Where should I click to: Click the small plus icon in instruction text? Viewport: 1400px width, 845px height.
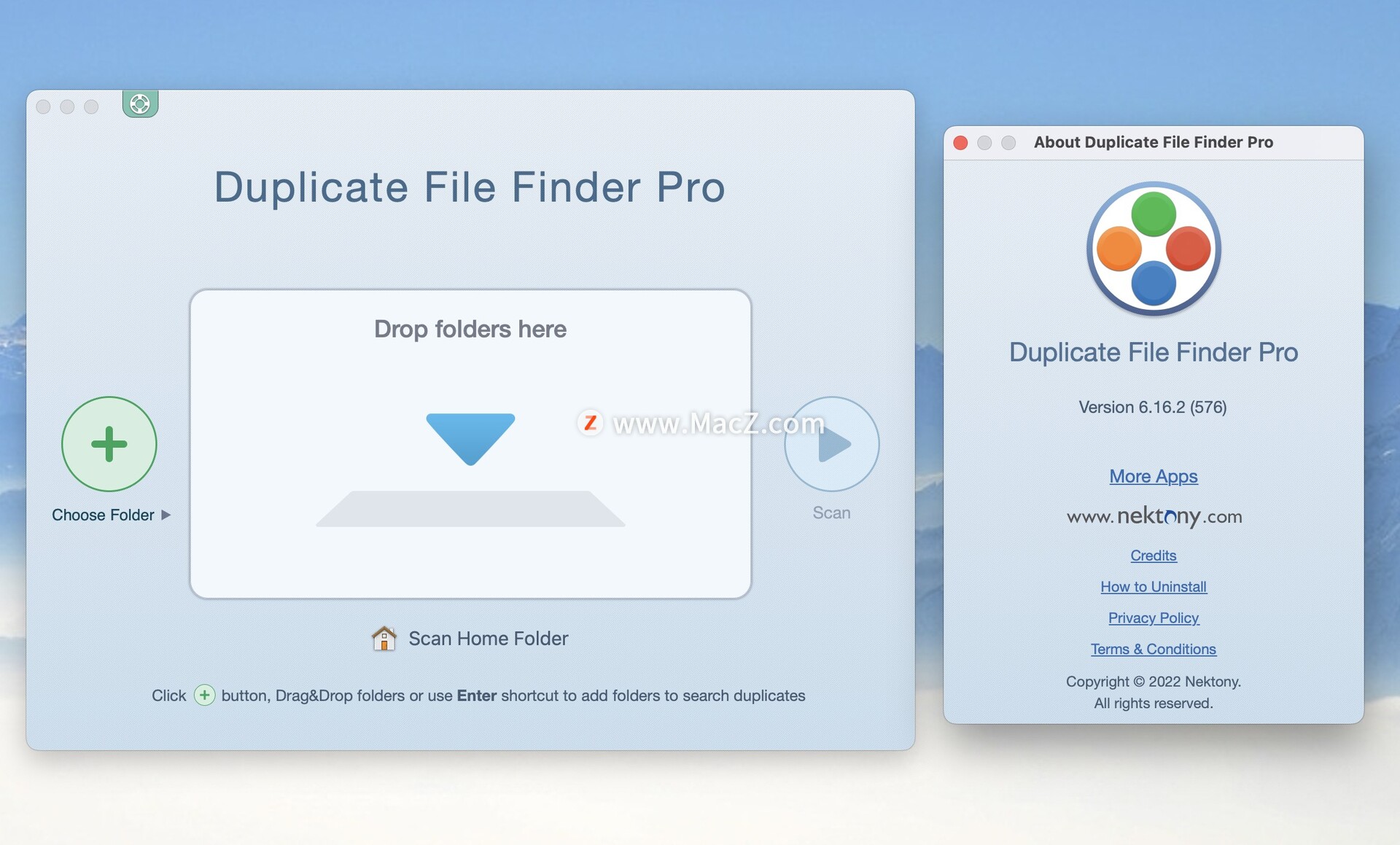pyautogui.click(x=205, y=696)
